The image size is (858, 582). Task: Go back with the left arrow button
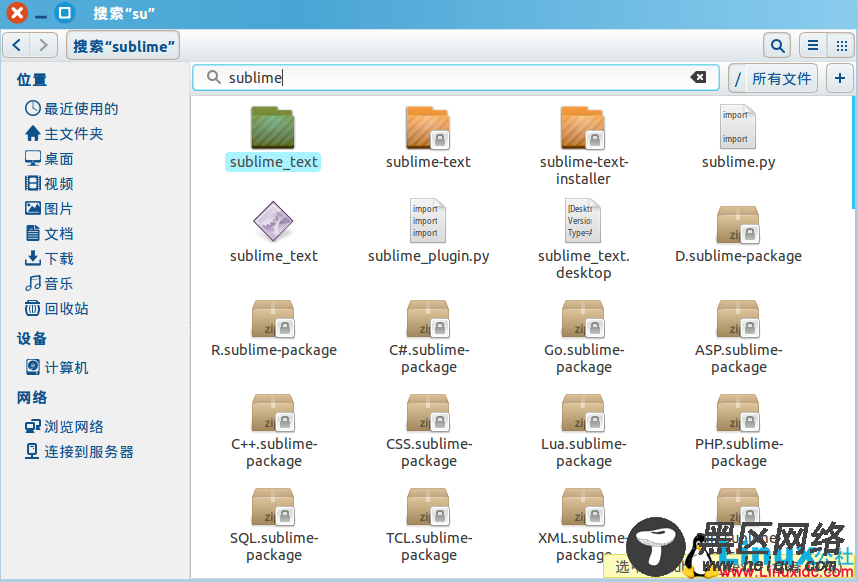[x=16, y=45]
